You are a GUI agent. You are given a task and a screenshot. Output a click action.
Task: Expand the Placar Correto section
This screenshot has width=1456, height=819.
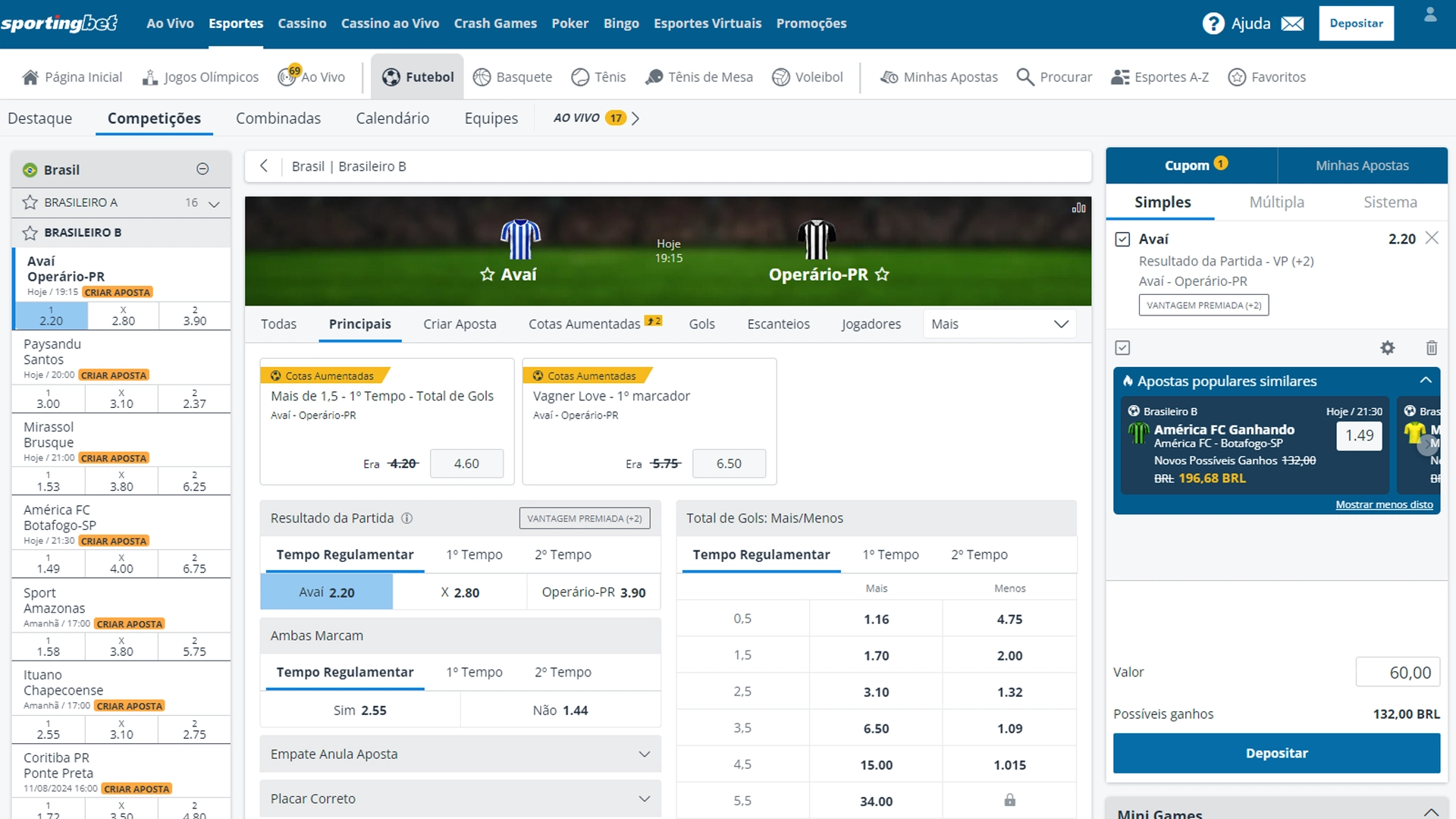pos(645,799)
